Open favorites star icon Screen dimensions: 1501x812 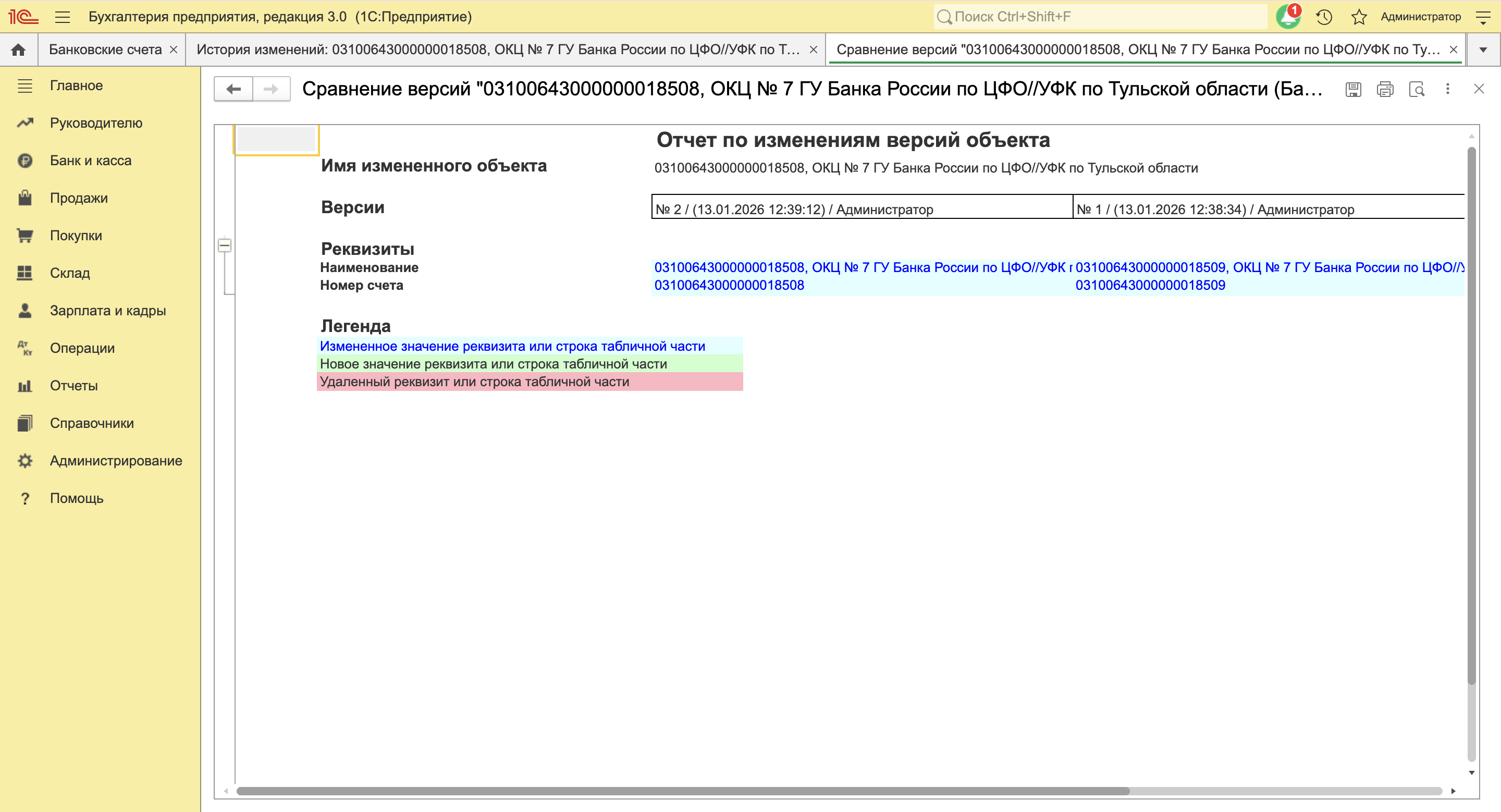click(1359, 16)
